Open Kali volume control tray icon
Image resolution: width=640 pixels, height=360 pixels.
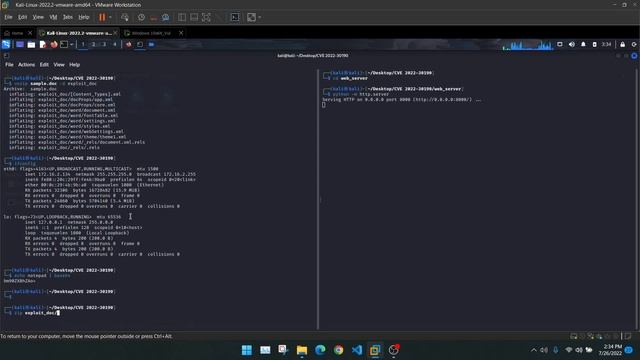click(x=572, y=44)
